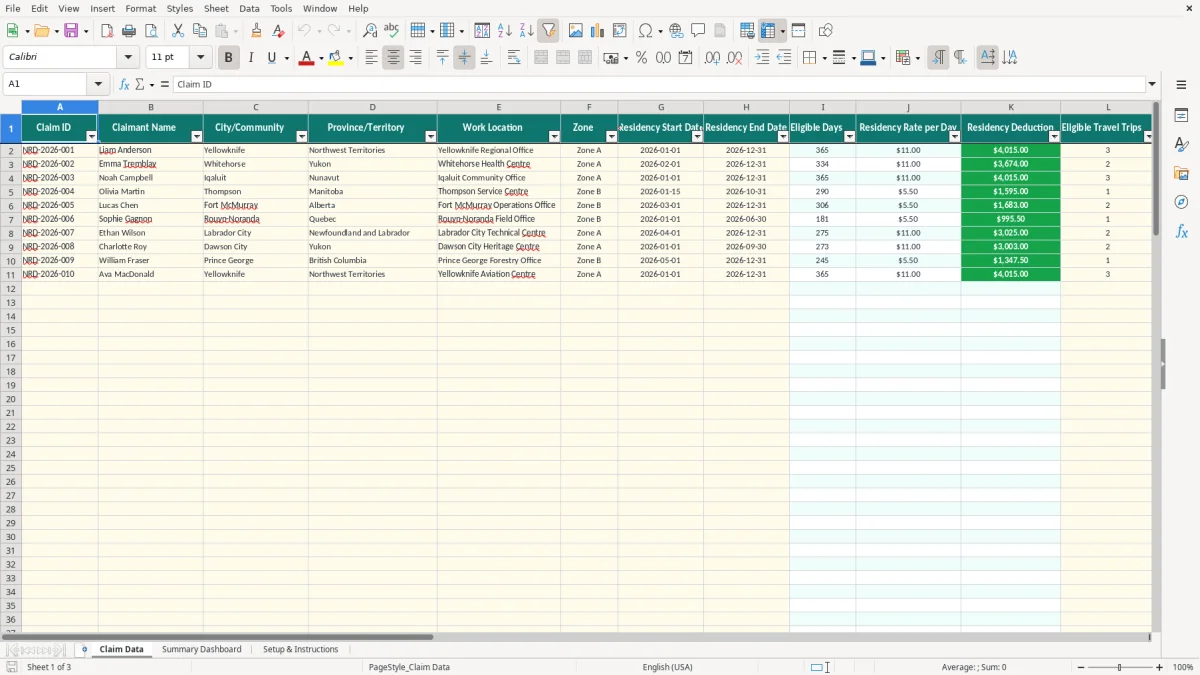Open sidebar Properties panel icon
The width and height of the screenshot is (1200, 675).
point(1181,116)
